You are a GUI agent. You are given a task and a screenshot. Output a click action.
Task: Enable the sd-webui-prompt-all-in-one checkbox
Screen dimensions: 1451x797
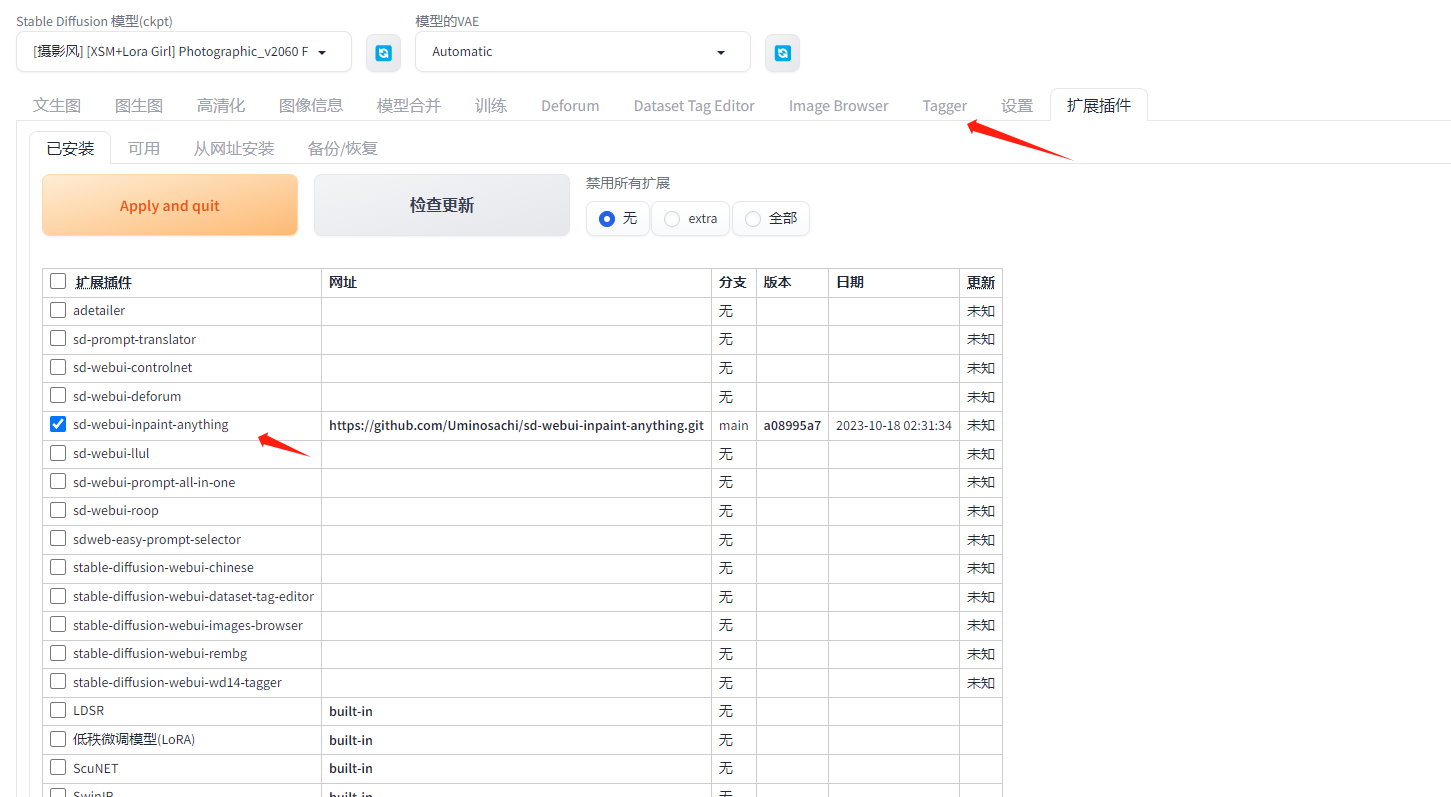pos(58,482)
